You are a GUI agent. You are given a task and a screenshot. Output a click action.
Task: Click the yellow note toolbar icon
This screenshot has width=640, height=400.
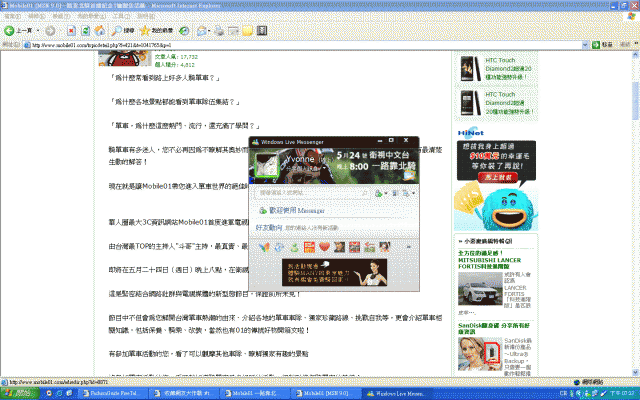click(247, 31)
